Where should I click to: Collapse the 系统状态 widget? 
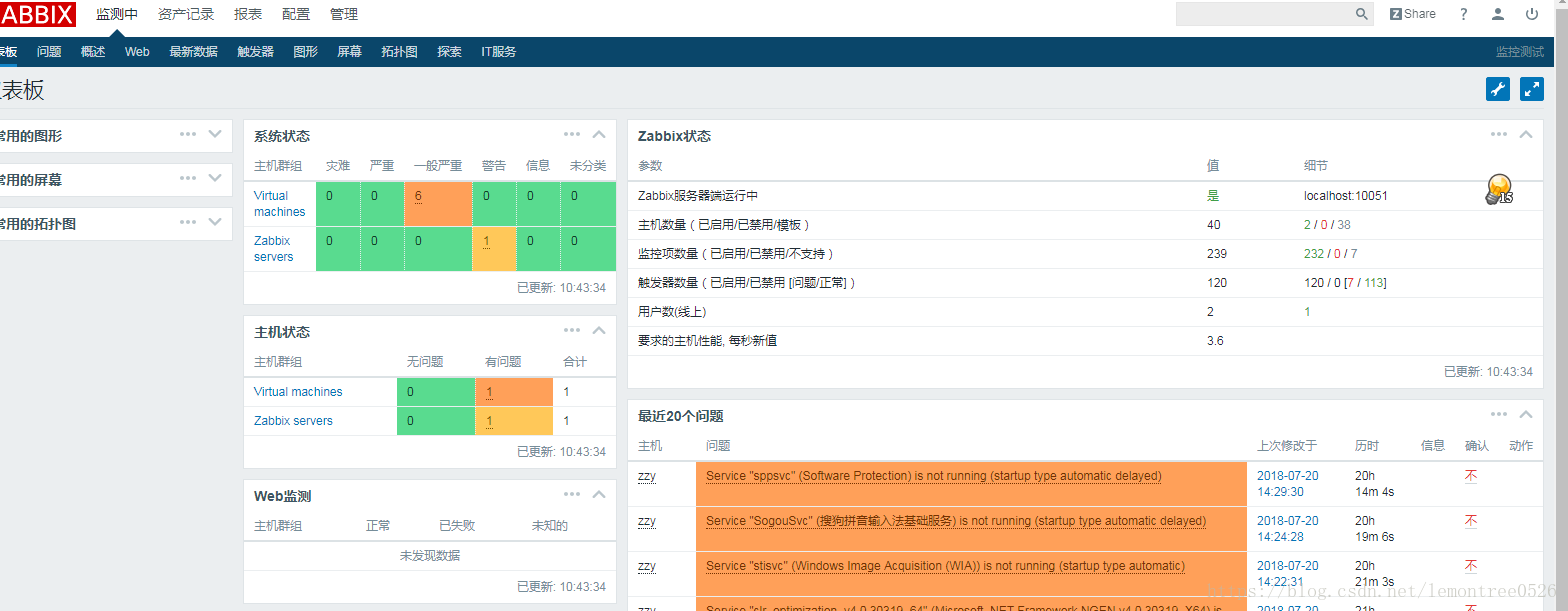coord(599,134)
